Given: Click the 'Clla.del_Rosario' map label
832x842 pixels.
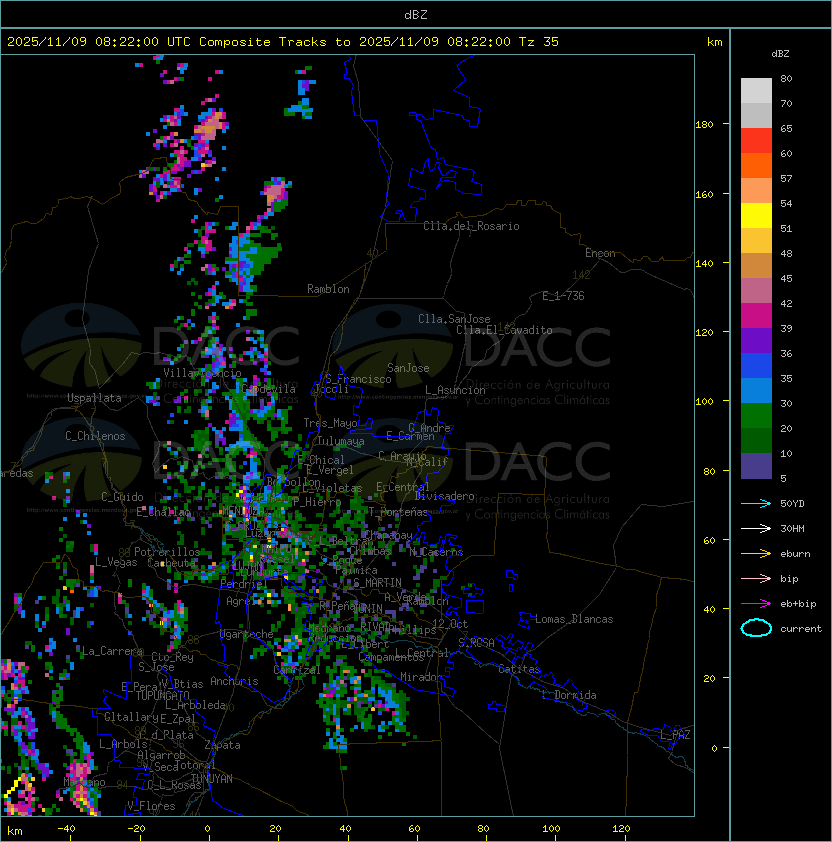Looking at the screenshot, I should [x=471, y=226].
